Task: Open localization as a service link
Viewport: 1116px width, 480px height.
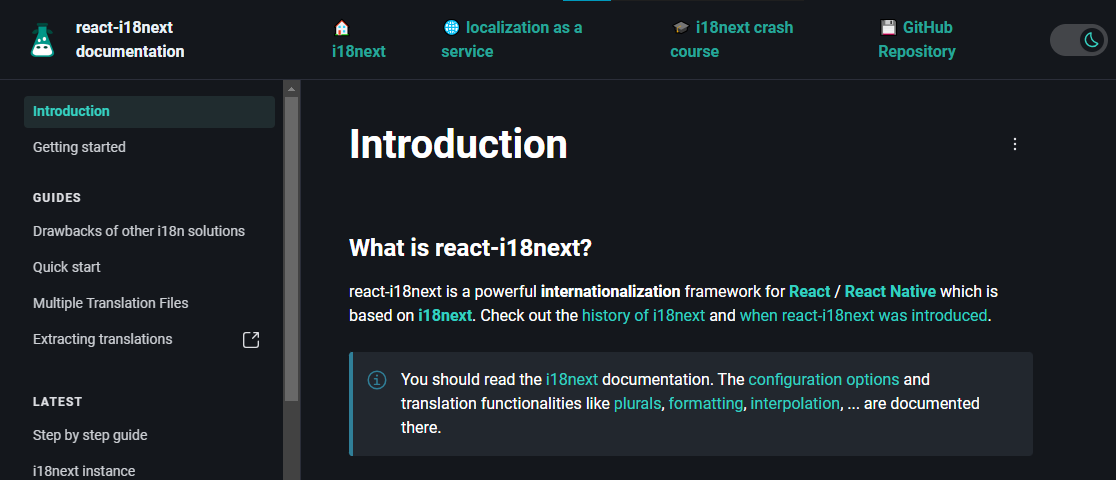Action: point(512,40)
